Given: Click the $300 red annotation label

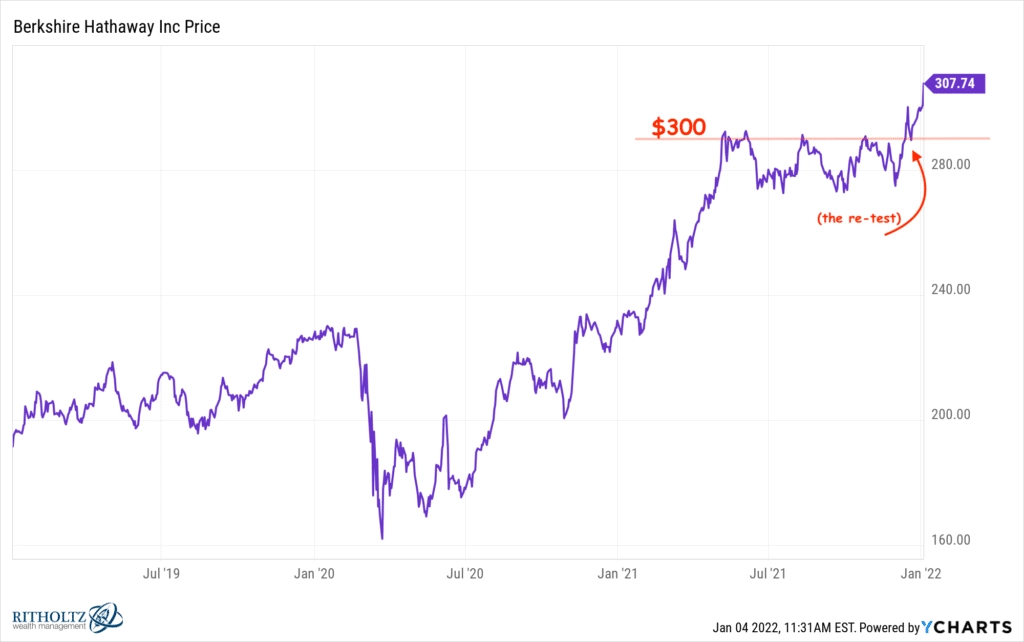Looking at the screenshot, I should pyautogui.click(x=679, y=127).
